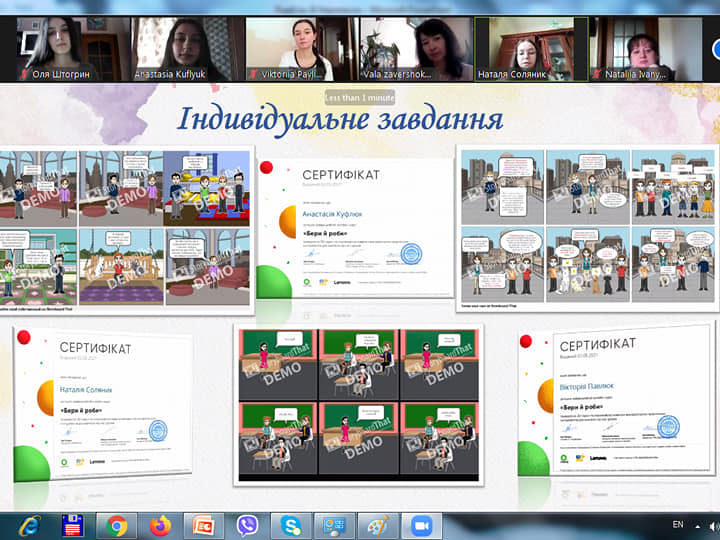Viewport: 720px width, 540px height.
Task: Switch to the PowerPoint taskbar window
Action: 204,525
